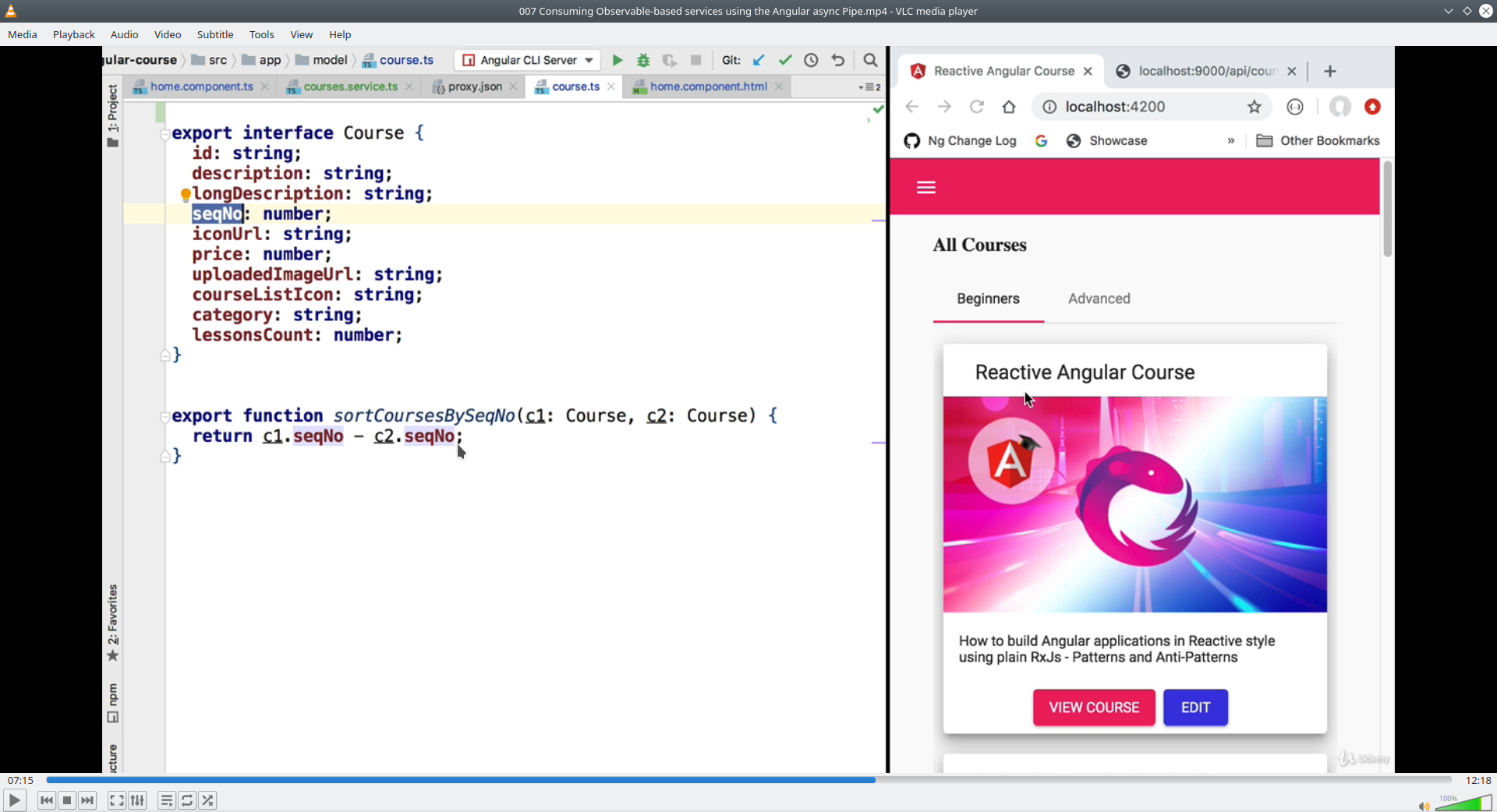Update project with the Git blue arrow

pyautogui.click(x=759, y=60)
